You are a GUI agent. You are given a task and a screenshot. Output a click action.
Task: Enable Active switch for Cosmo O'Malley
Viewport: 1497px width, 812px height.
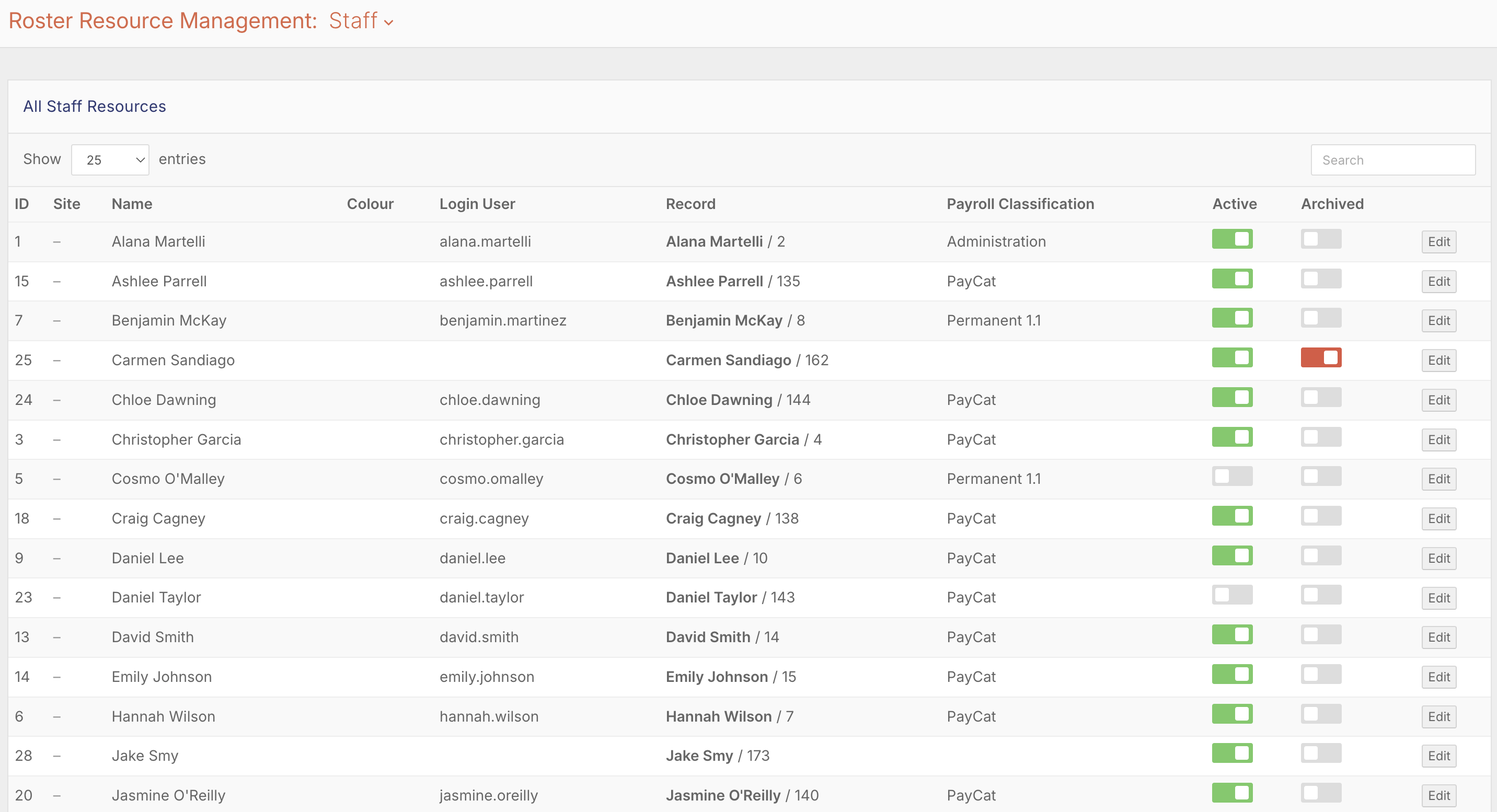click(1232, 477)
